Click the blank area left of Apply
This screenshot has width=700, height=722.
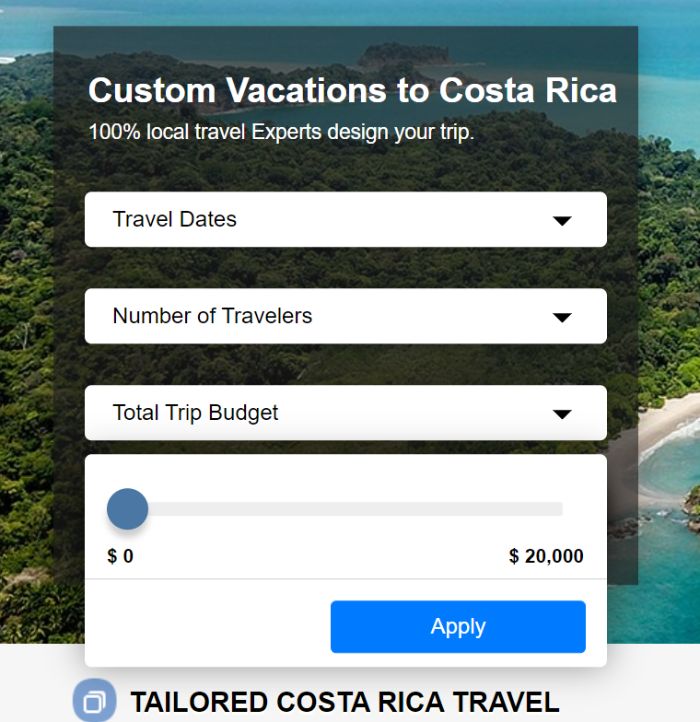coord(208,627)
